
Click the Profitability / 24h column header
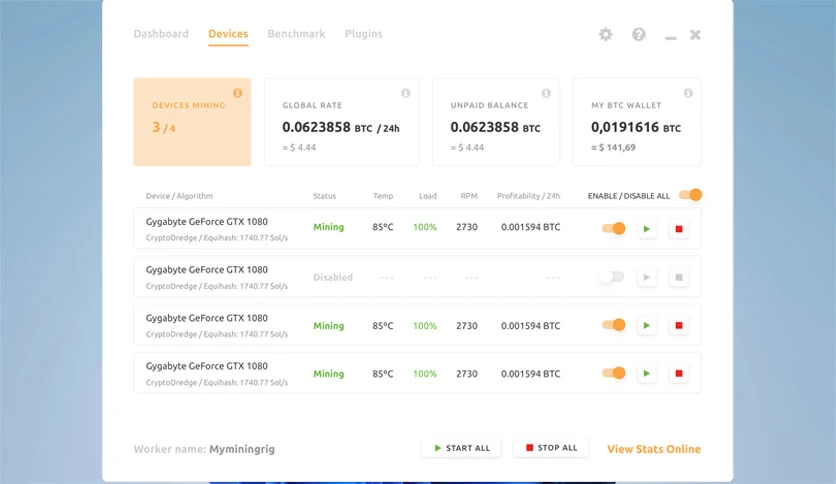(528, 196)
